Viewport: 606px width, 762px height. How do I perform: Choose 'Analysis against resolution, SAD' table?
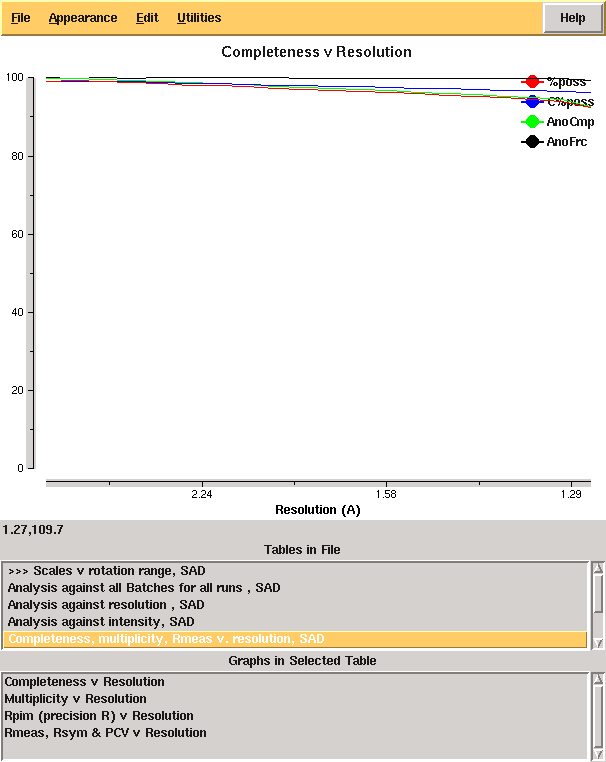pyautogui.click(x=106, y=605)
